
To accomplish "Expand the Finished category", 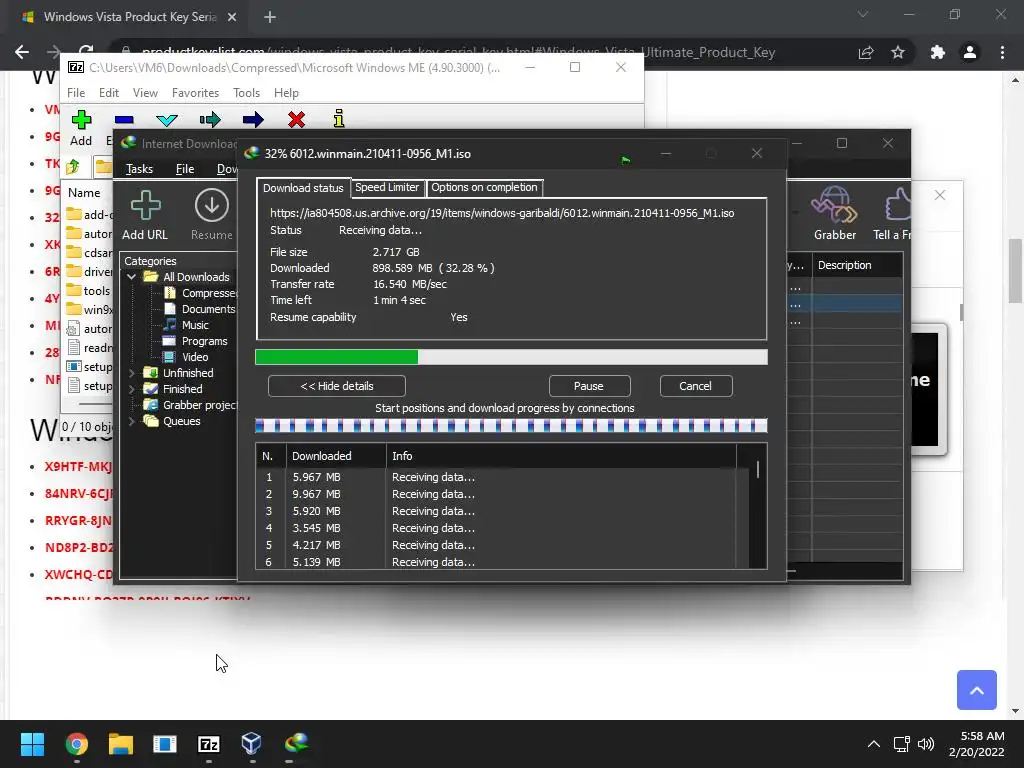I will 131,389.
